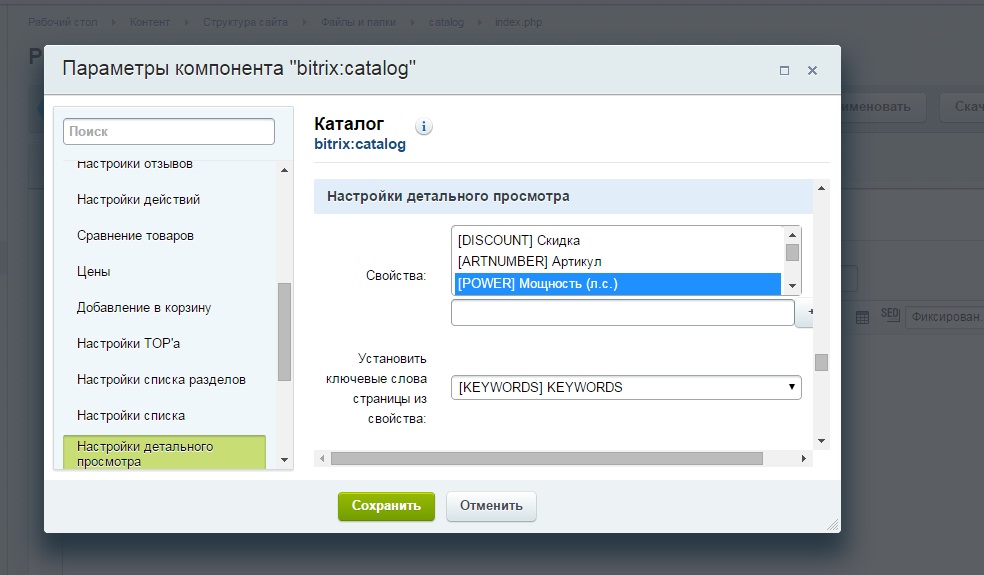The height and width of the screenshot is (575, 984).
Task: Open Настройки списка разделов section
Action: tap(161, 379)
